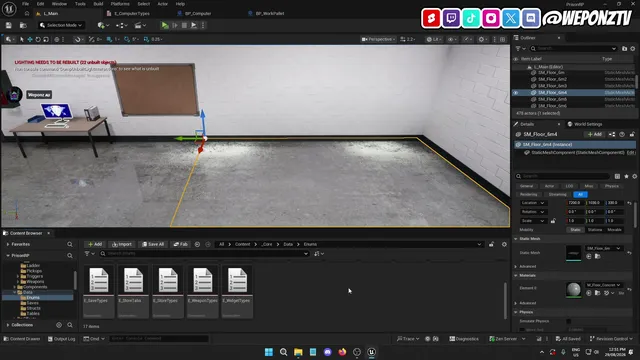
Task: Click the Details lock icon
Action: pyautogui.click(x=632, y=134)
